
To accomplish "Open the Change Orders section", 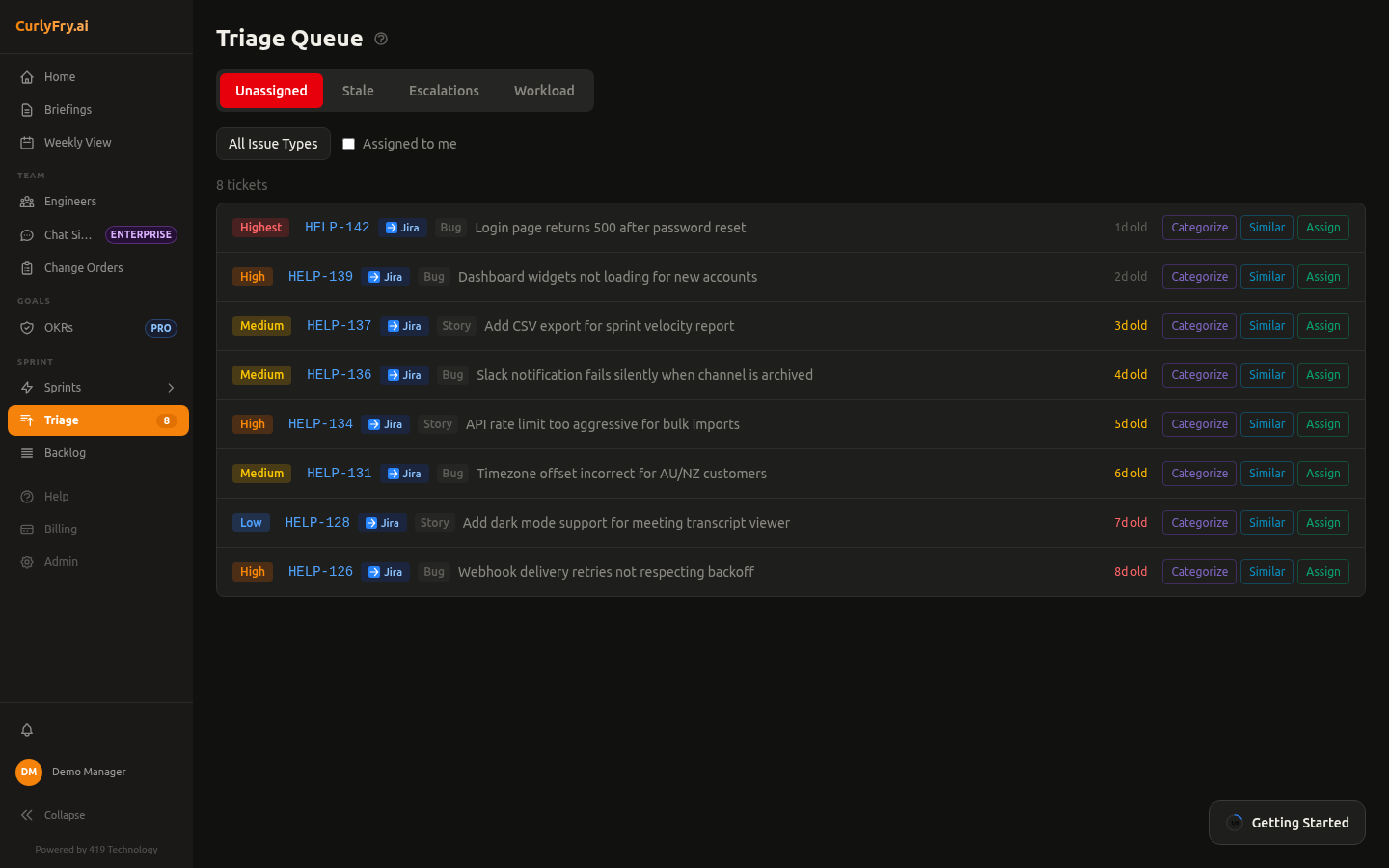I will click(x=82, y=267).
